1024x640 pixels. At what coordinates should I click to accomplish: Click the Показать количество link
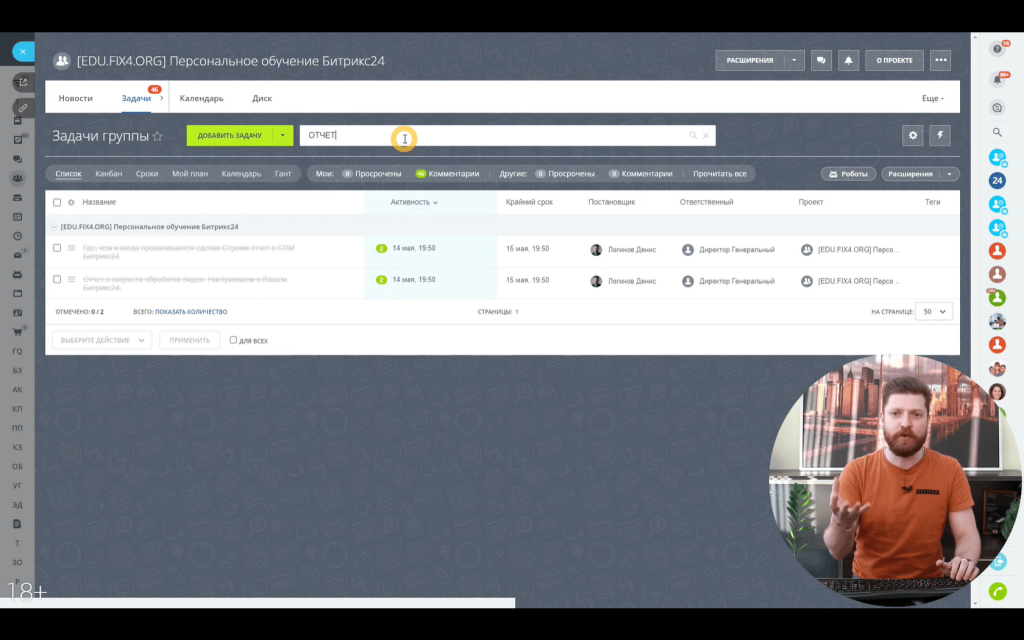pyautogui.click(x=191, y=312)
